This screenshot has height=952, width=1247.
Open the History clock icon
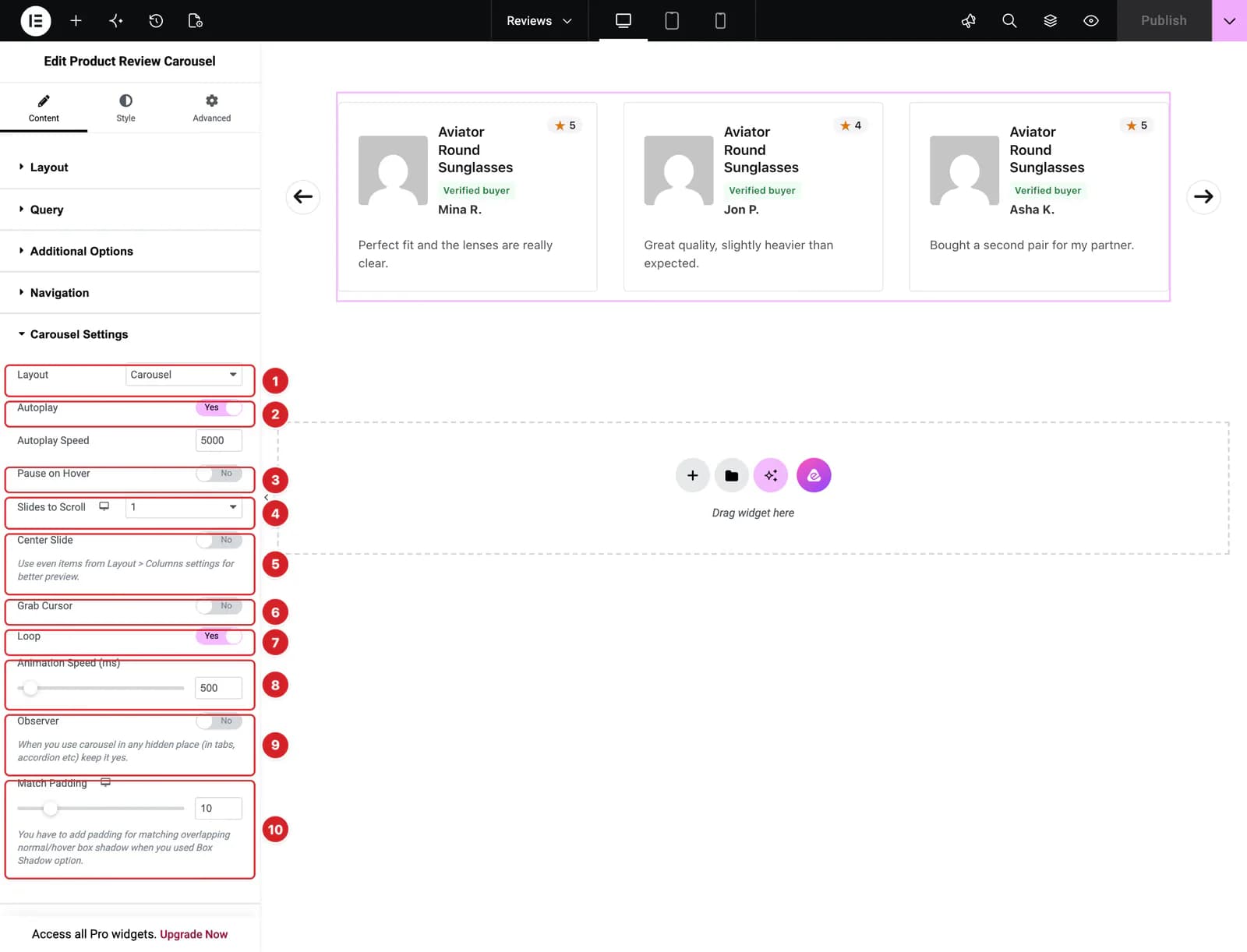tap(156, 21)
